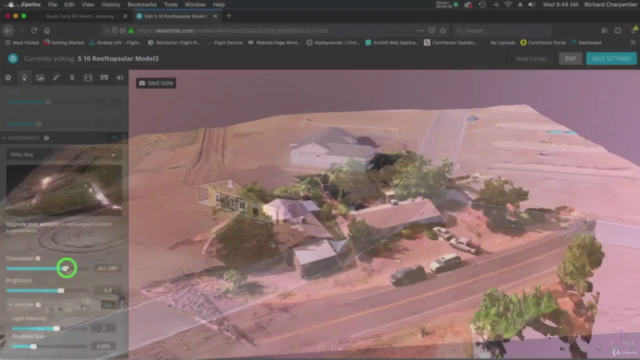
Task: Open a new tab with the plus button
Action: click(x=229, y=16)
